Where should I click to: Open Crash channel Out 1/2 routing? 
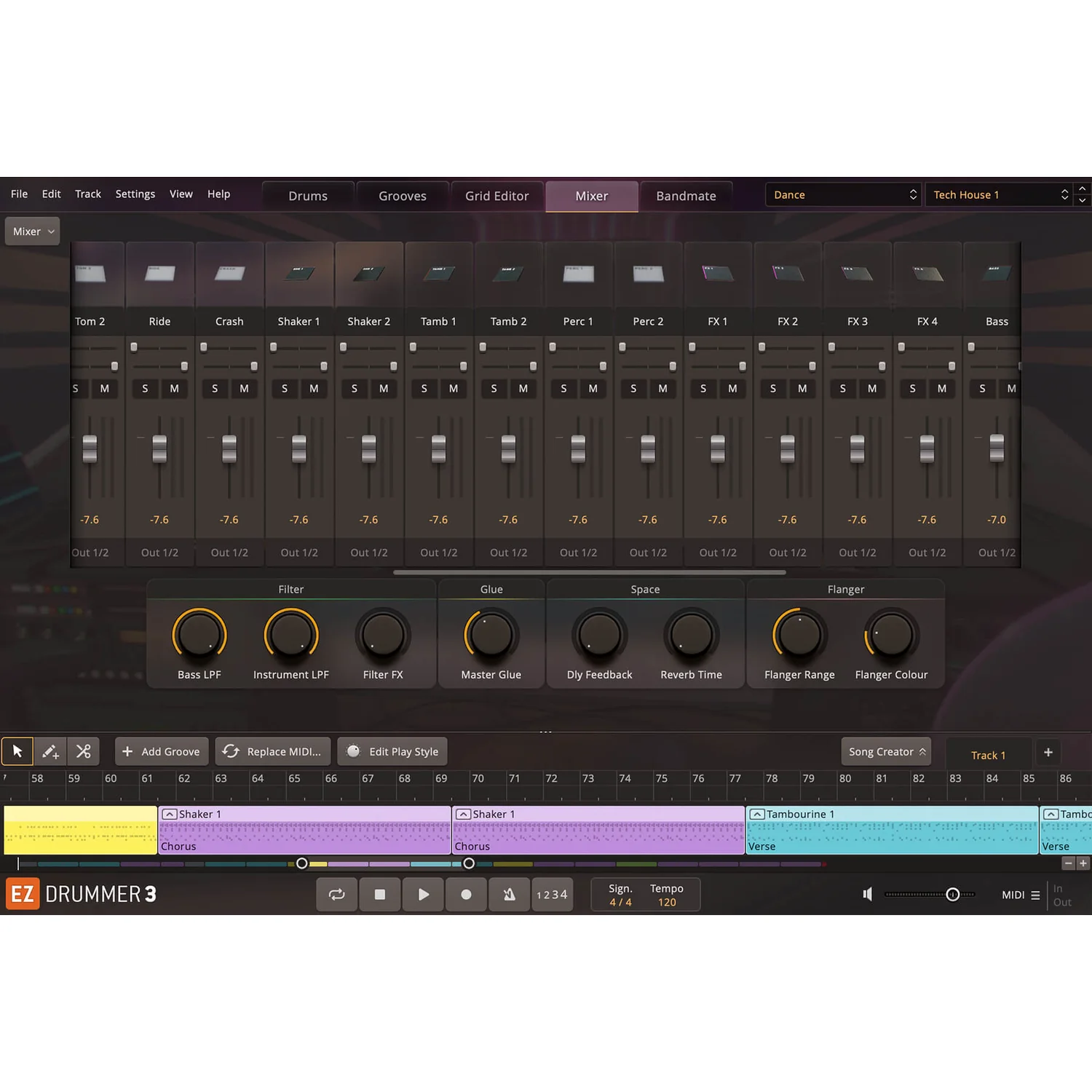229,553
